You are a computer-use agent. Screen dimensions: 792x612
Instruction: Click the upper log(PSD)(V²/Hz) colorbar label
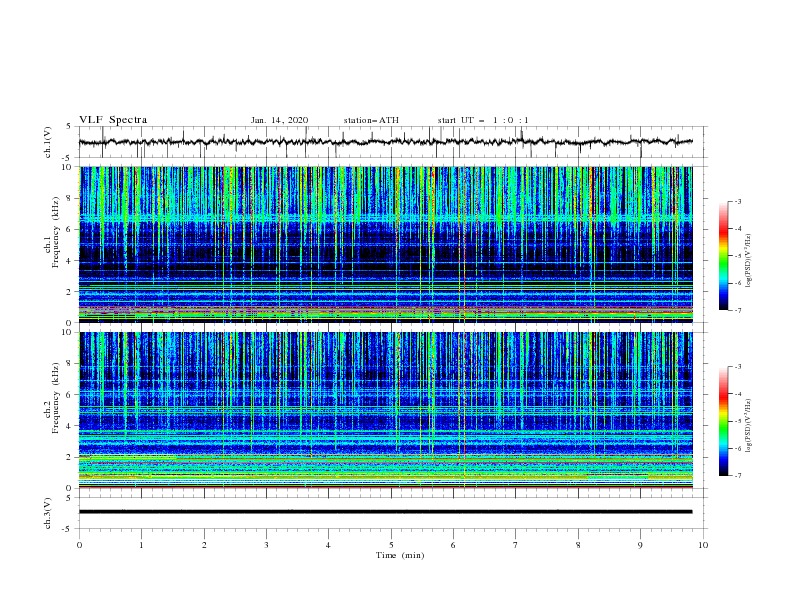coord(748,261)
